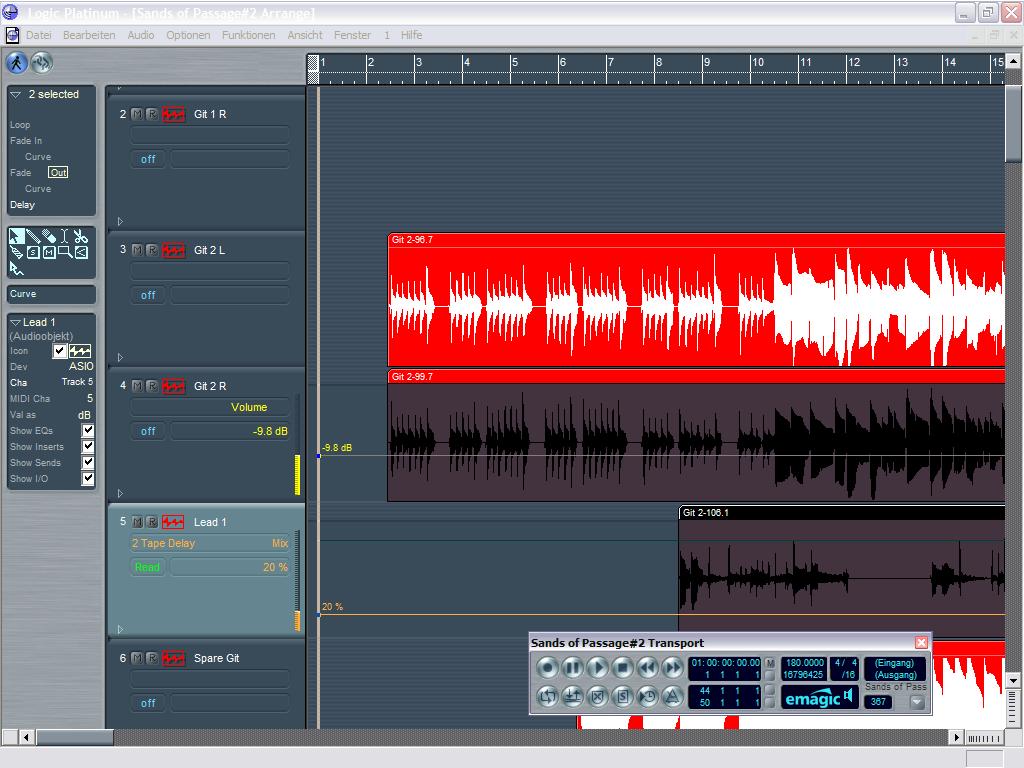
Task: Expand the triangle at bottom of Git 2 R track
Action: [120, 493]
